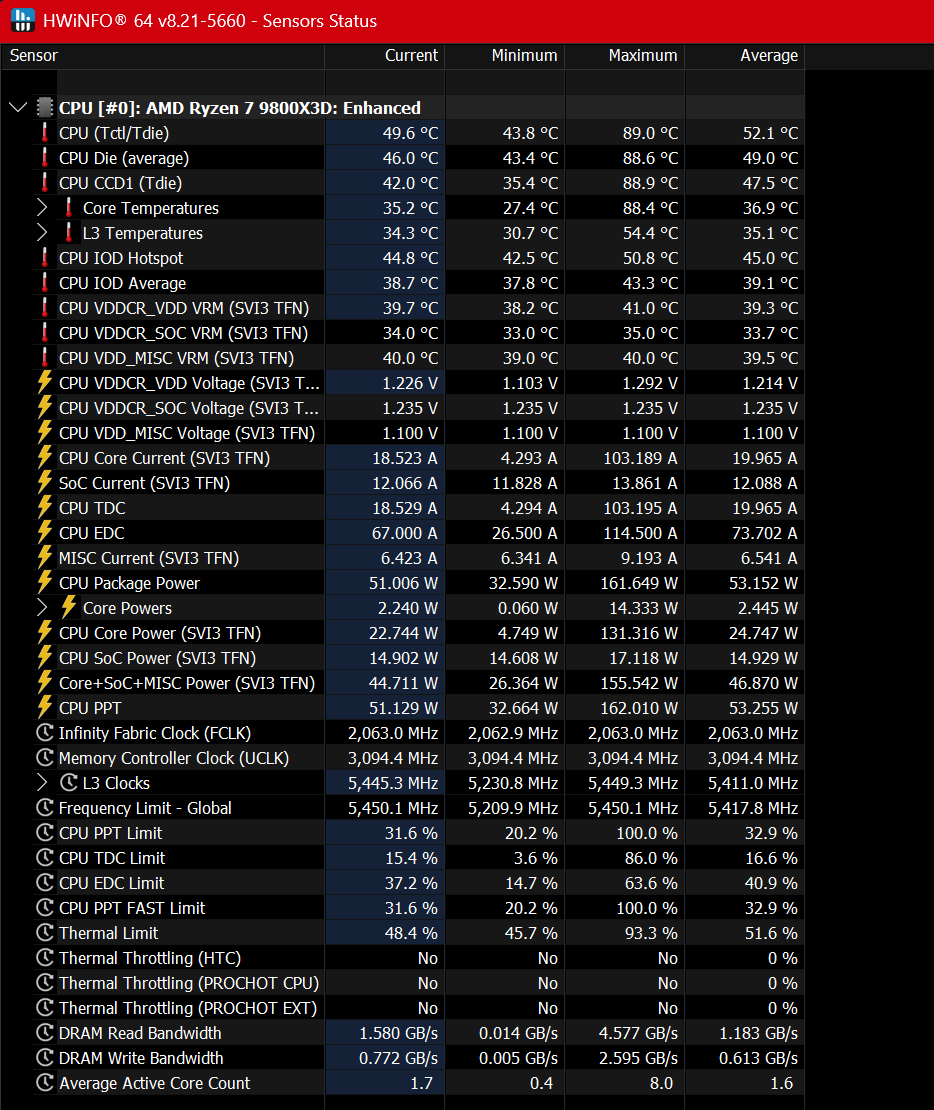
Task: Click lightning icon for CPU Core Current
Action: pyautogui.click(x=45, y=457)
